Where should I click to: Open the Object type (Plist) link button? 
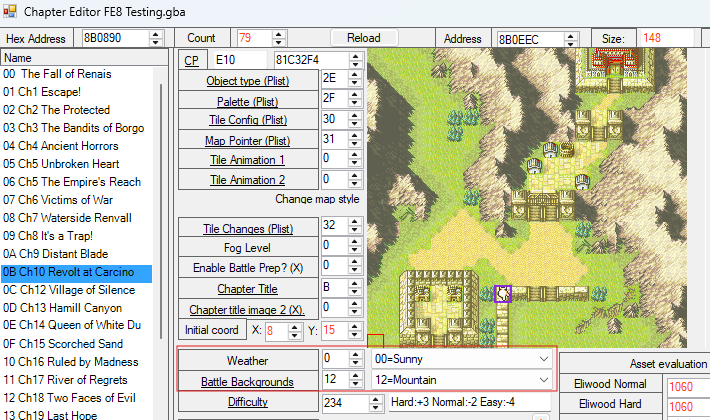tap(248, 81)
